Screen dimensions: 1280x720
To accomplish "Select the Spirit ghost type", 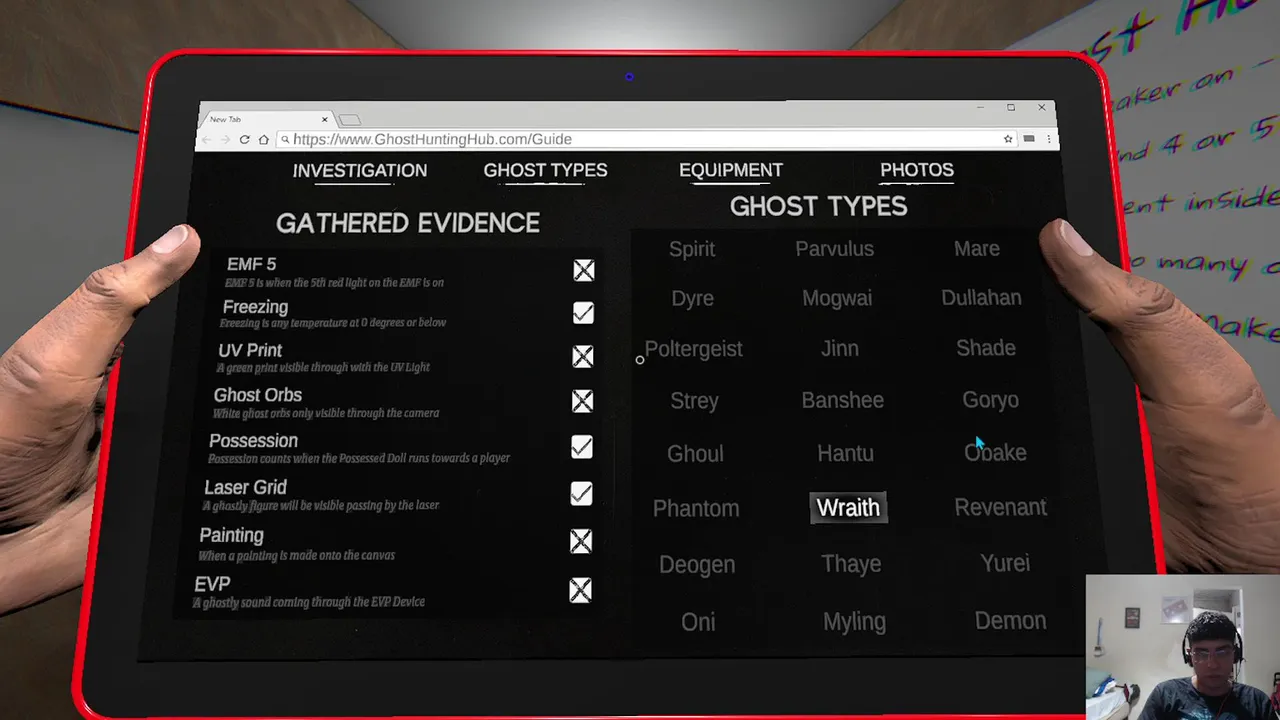I will (692, 249).
